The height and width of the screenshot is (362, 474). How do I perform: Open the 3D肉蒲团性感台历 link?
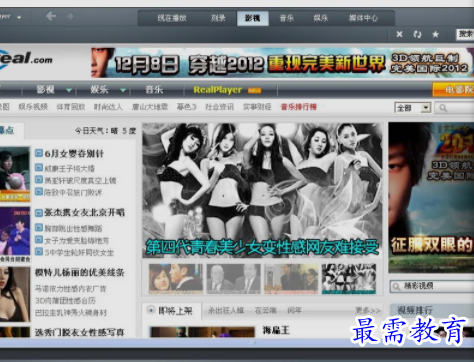[x=65, y=301]
